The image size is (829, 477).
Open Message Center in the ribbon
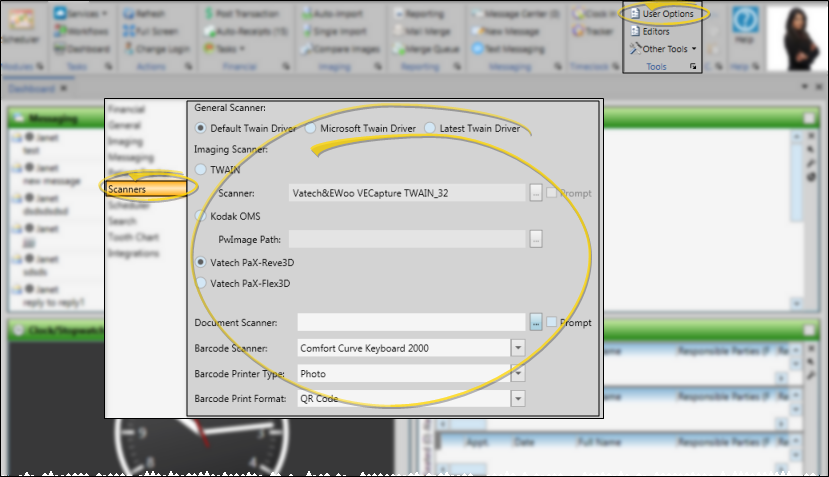[x=515, y=13]
